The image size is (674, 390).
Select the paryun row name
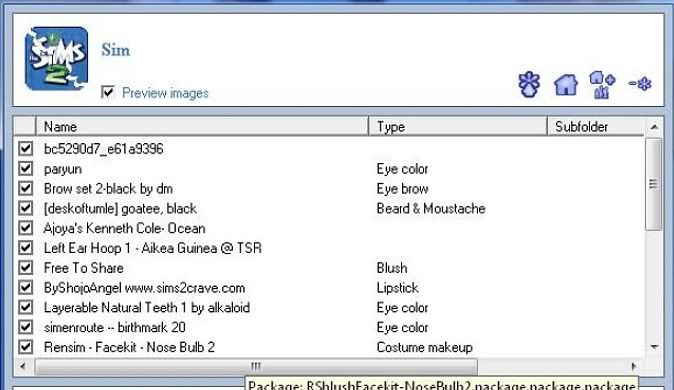click(63, 169)
